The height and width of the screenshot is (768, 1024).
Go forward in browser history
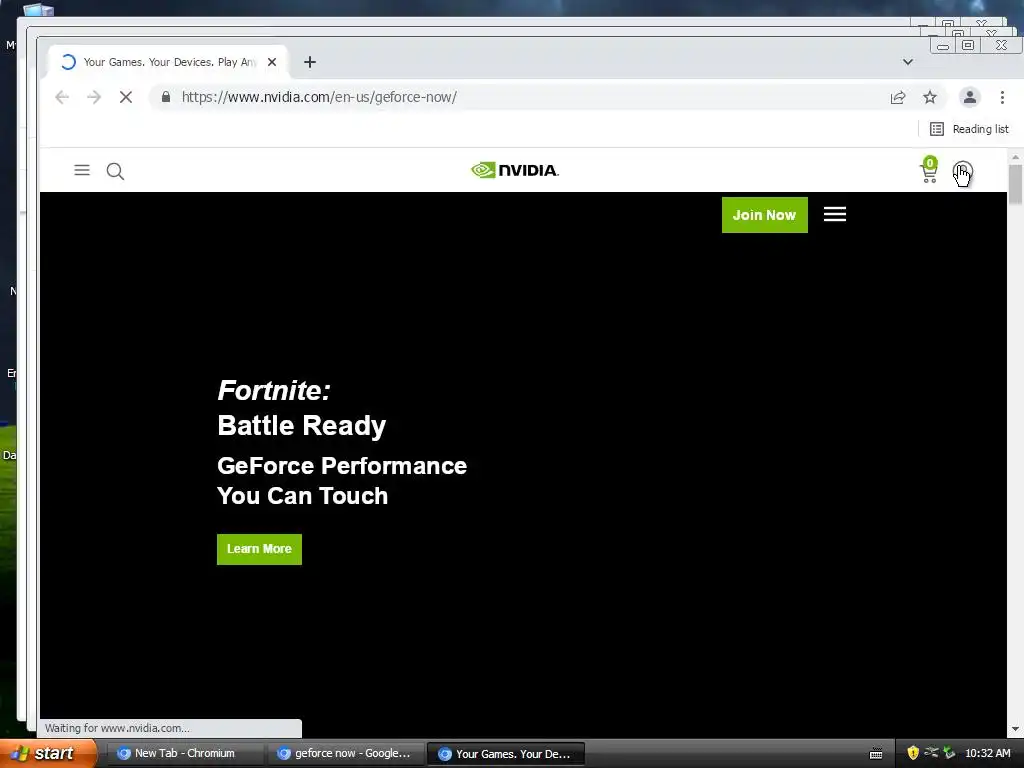pyautogui.click(x=94, y=97)
